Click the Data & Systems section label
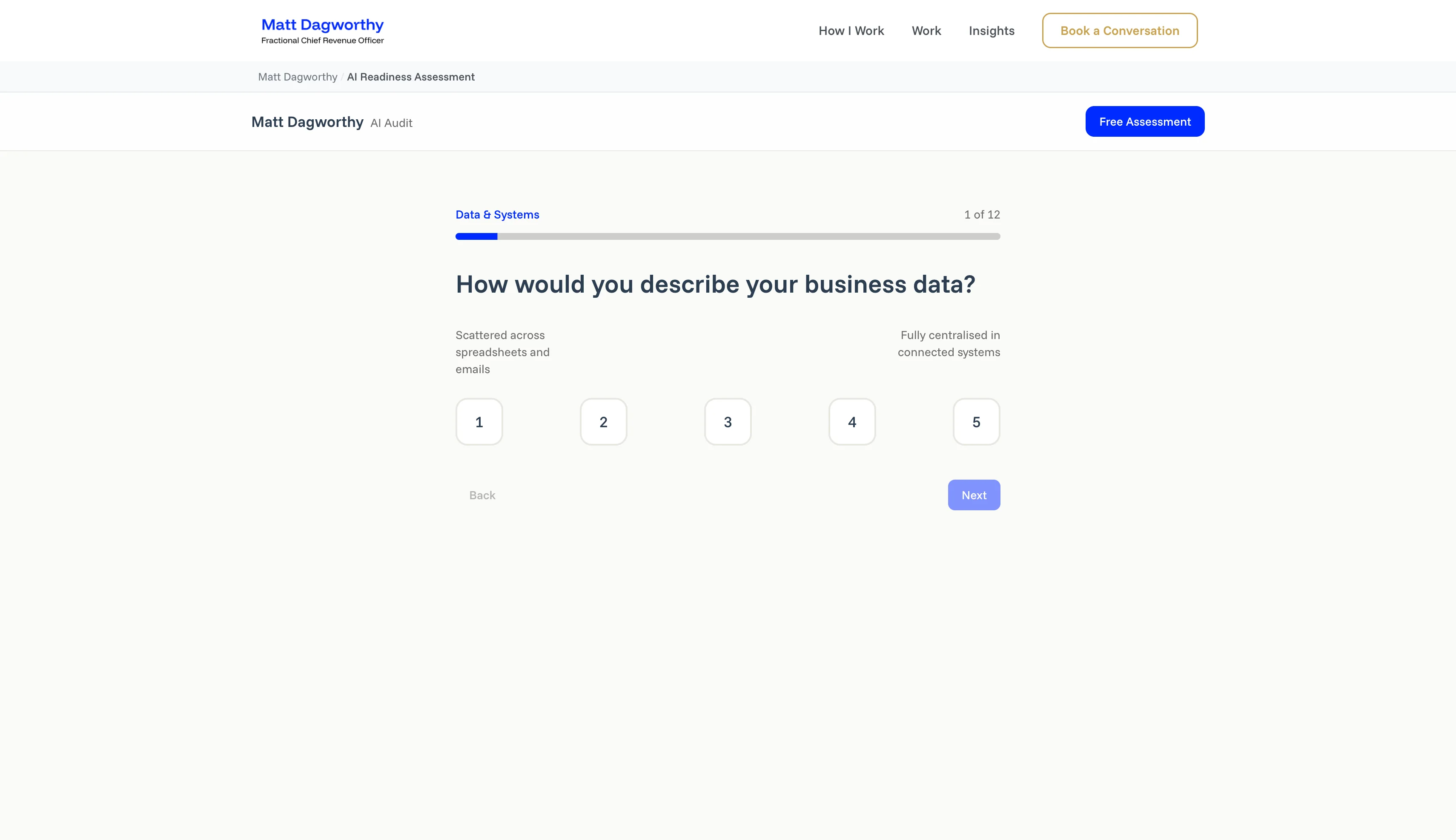This screenshot has height=840, width=1456. pyautogui.click(x=497, y=215)
